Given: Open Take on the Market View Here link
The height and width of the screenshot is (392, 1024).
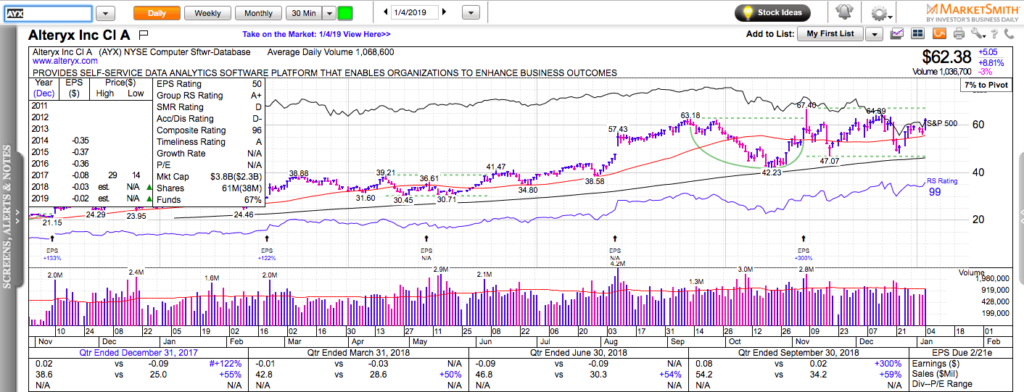Looking at the screenshot, I should [316, 35].
